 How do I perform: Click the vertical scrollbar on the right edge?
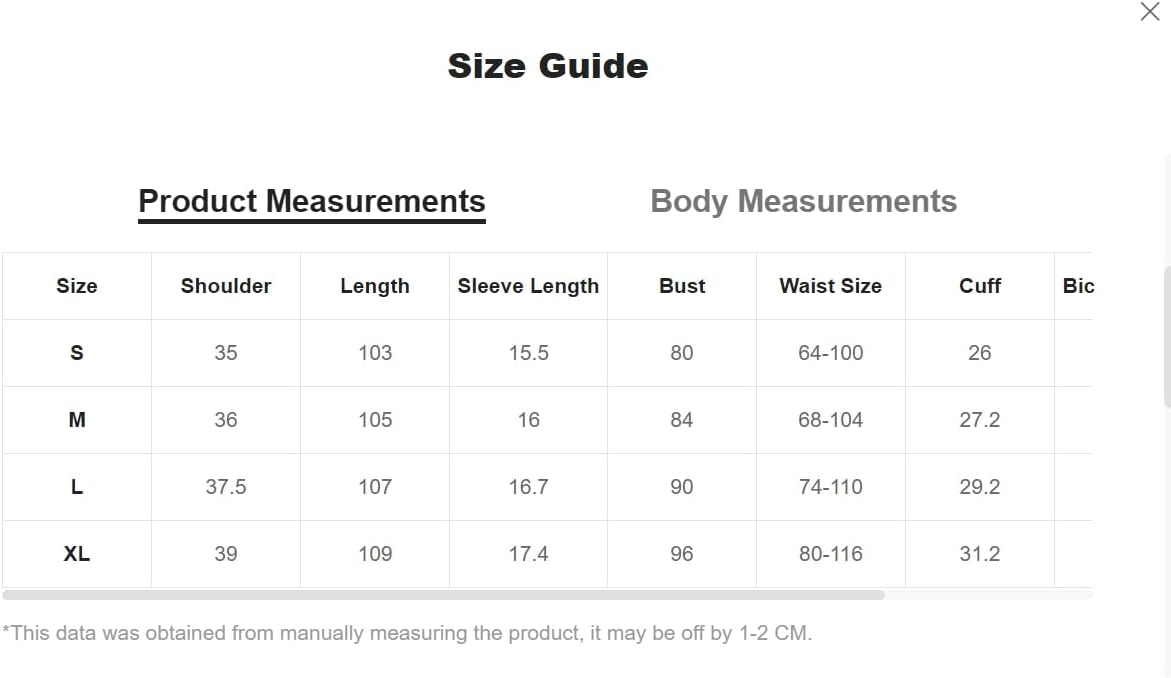click(1167, 336)
